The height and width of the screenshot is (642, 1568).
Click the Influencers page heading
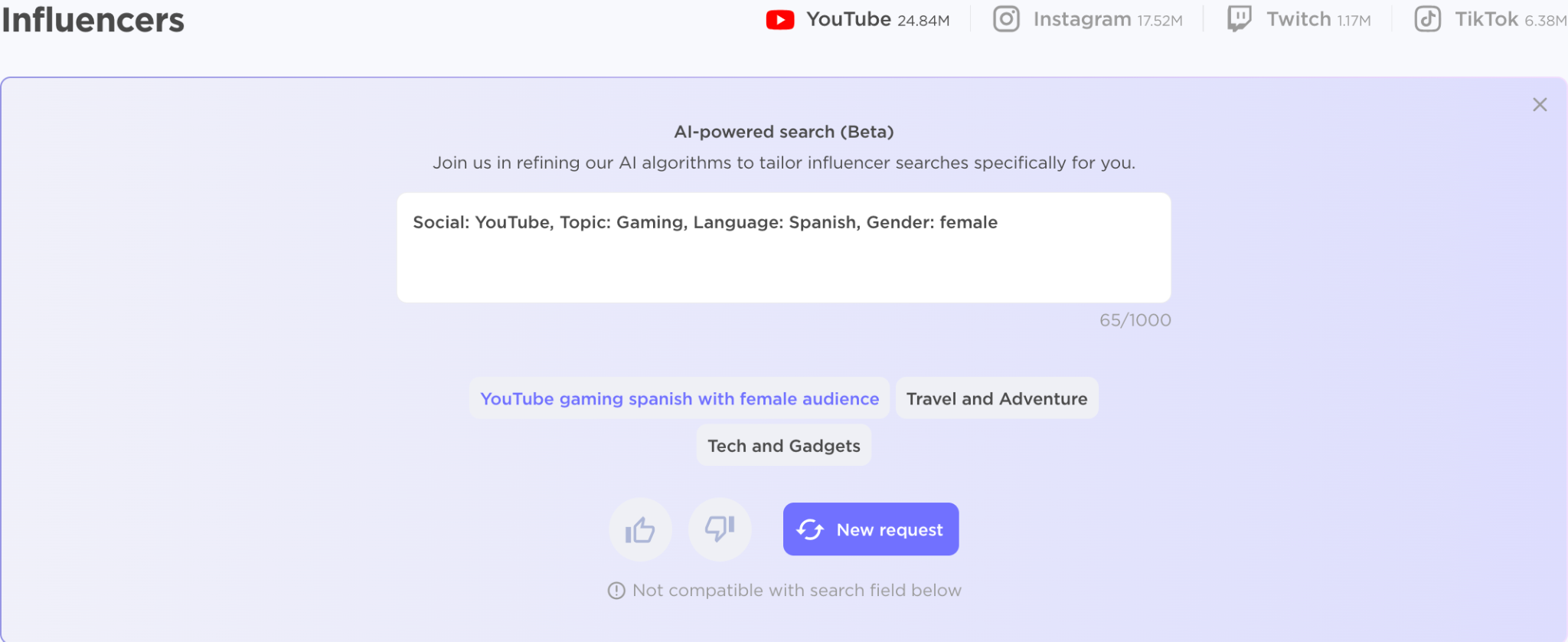pos(93,20)
